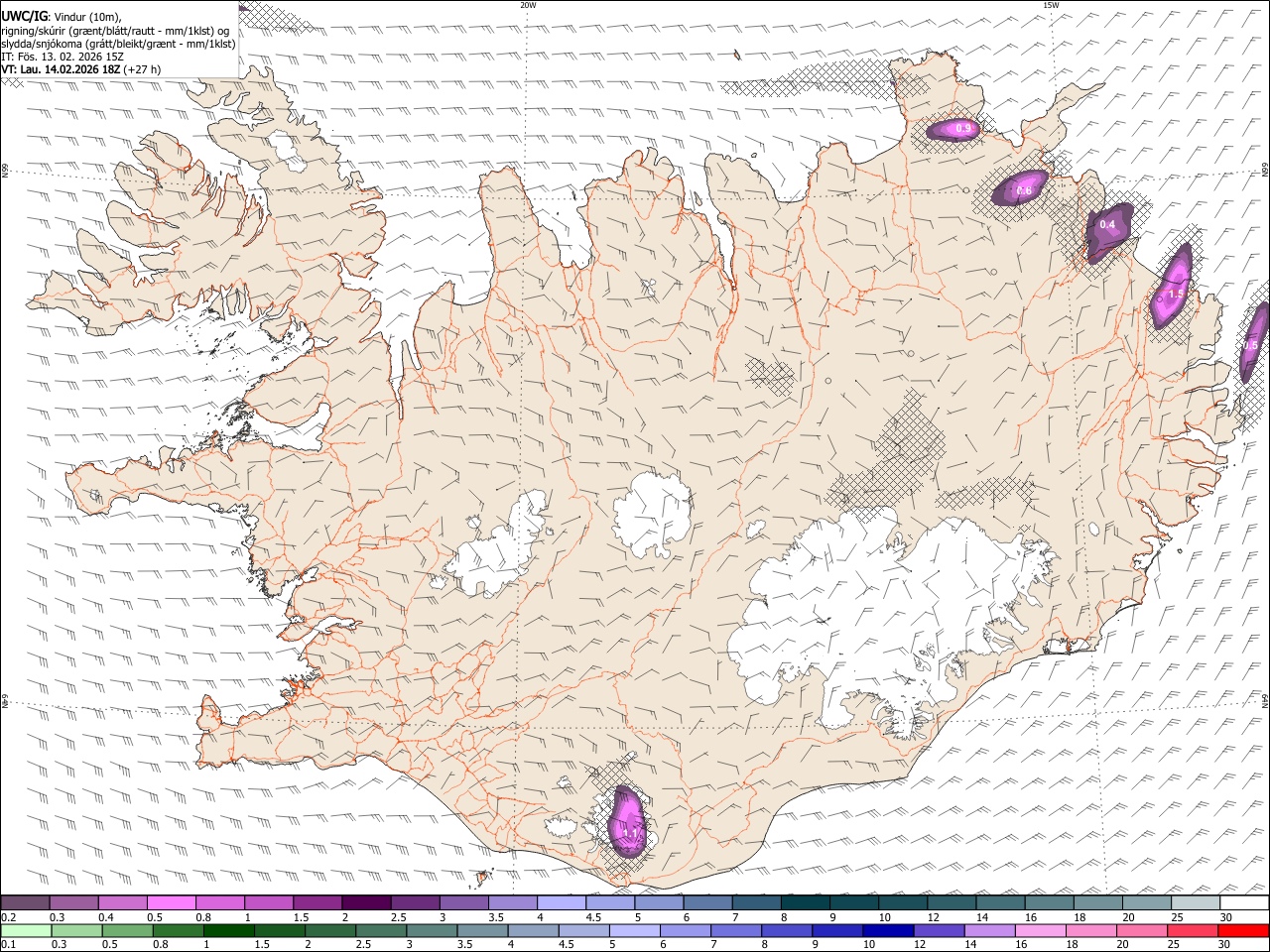Click the 'VT: Lau. 14.02.2026 18Z (+27 h)' line
The width and height of the screenshot is (1270, 952).
[x=81, y=69]
